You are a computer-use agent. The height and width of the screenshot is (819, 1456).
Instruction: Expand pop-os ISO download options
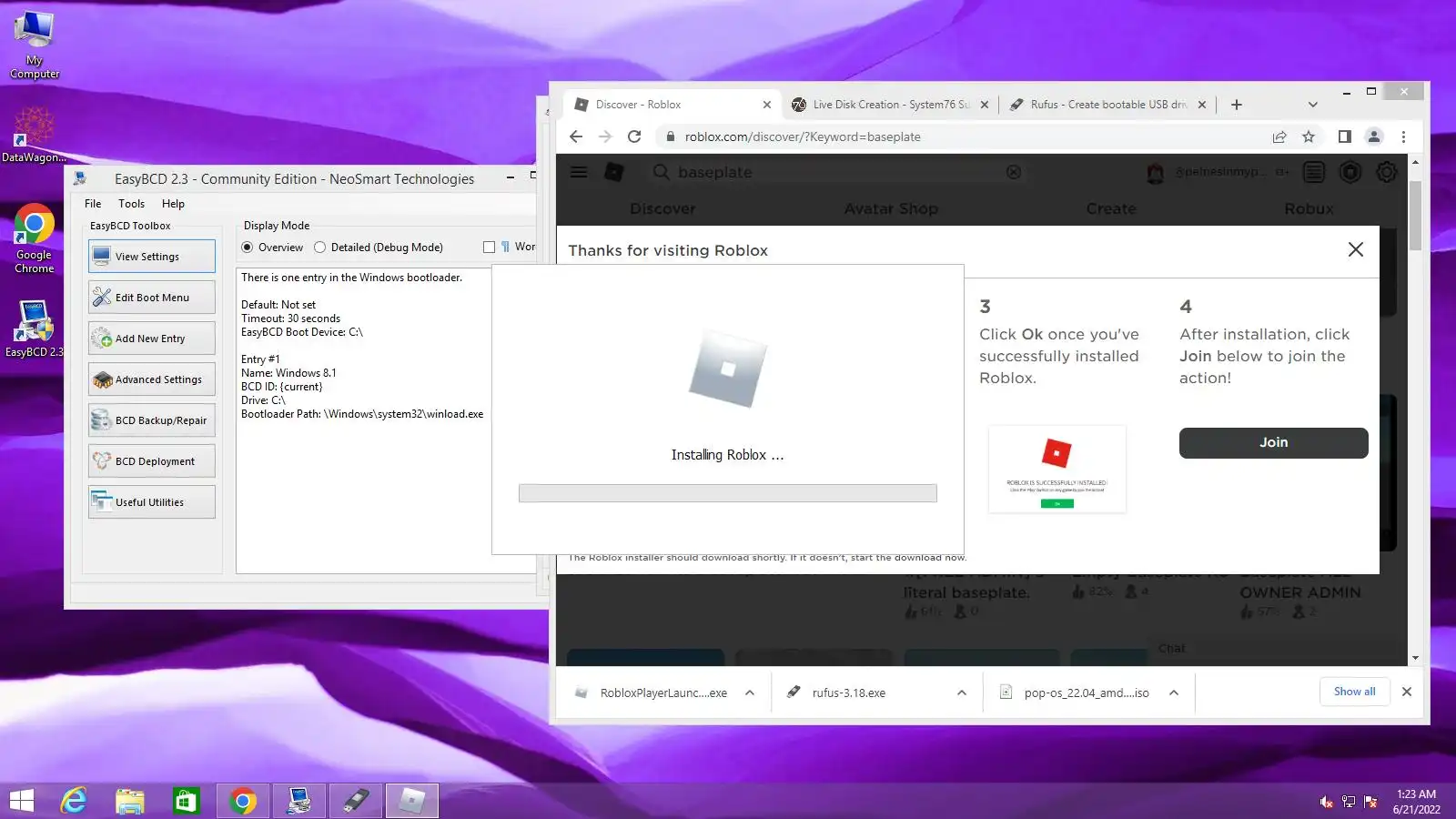[1174, 693]
